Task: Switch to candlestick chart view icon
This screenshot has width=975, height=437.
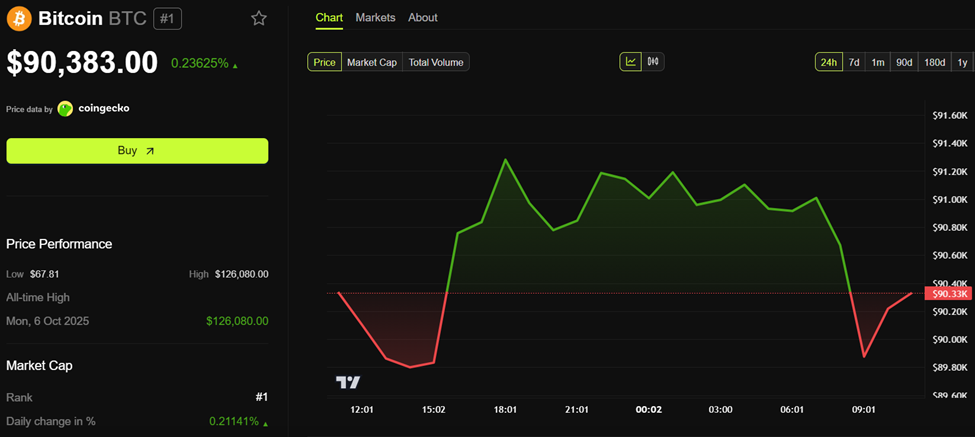Action: click(653, 62)
